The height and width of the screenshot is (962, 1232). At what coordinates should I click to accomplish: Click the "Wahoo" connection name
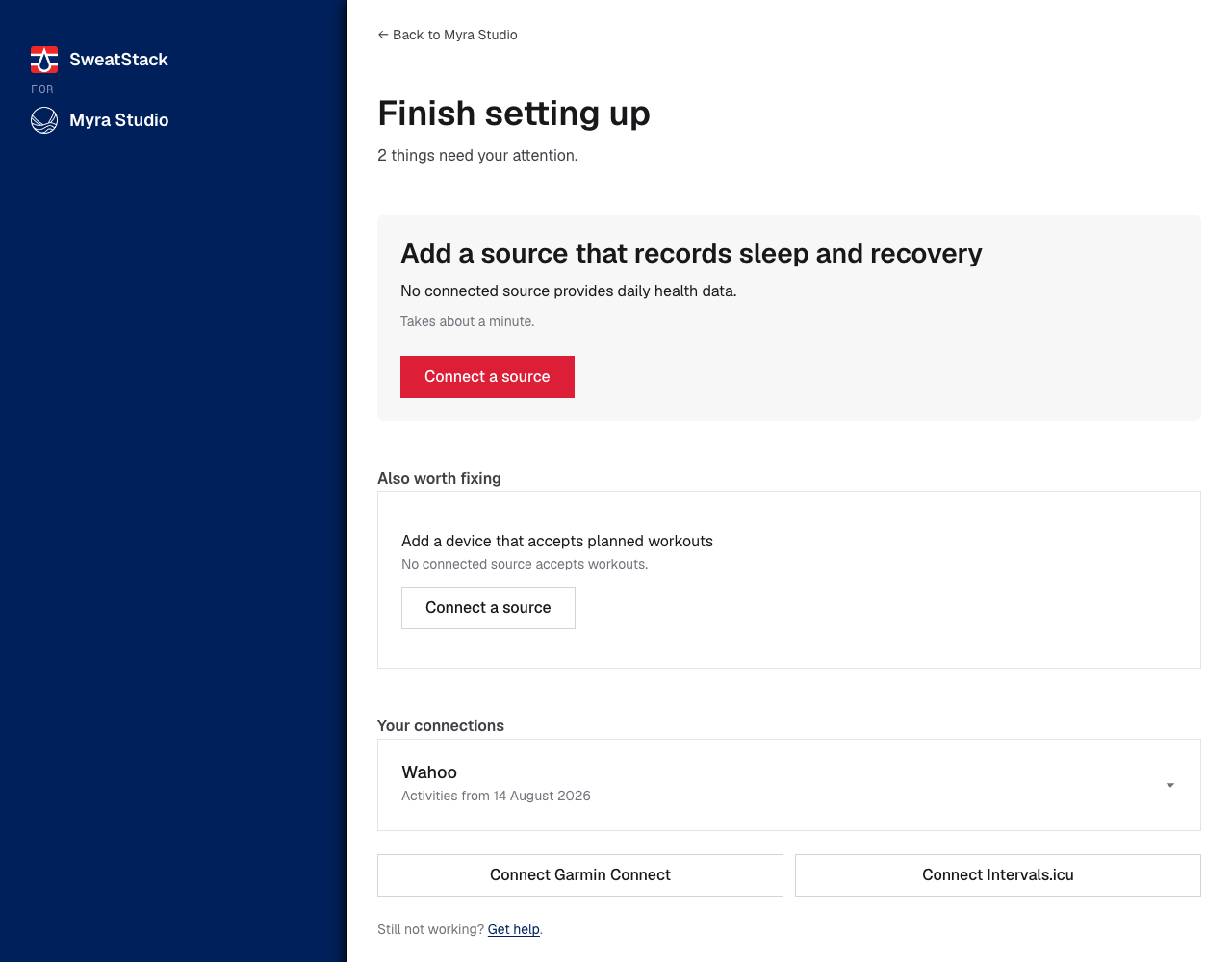(429, 772)
